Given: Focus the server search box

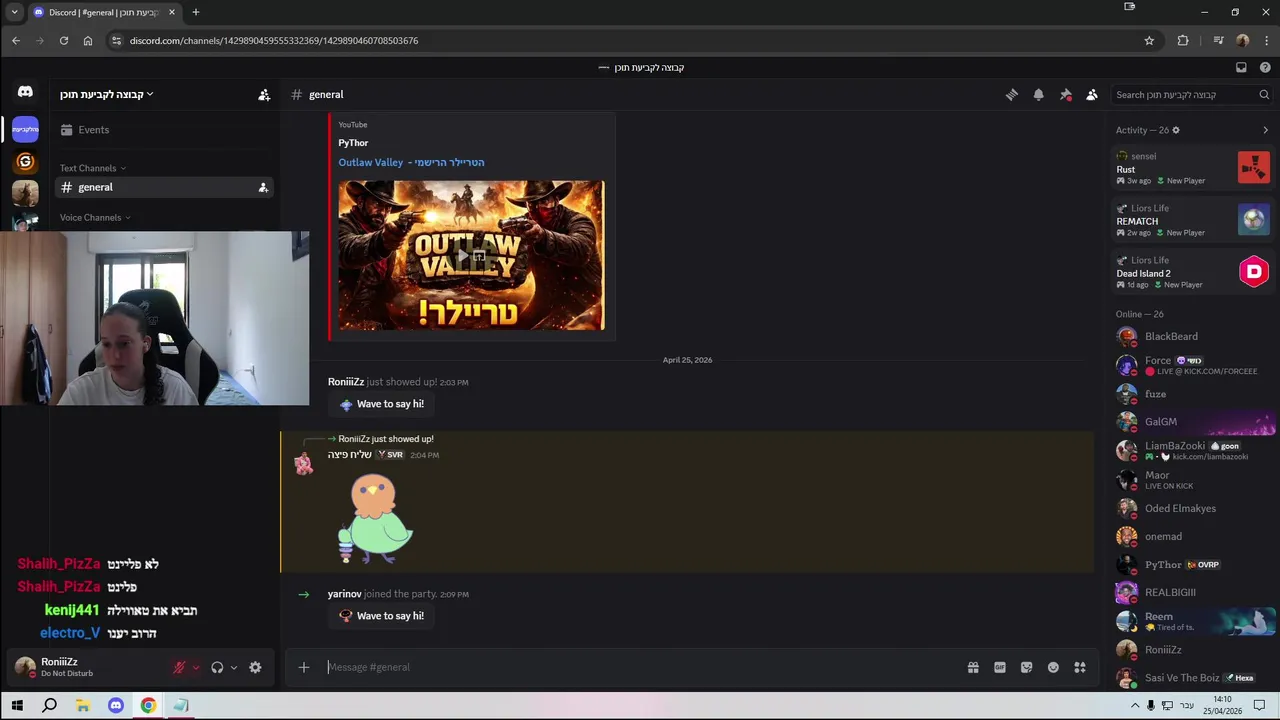Looking at the screenshot, I should tap(1192, 95).
